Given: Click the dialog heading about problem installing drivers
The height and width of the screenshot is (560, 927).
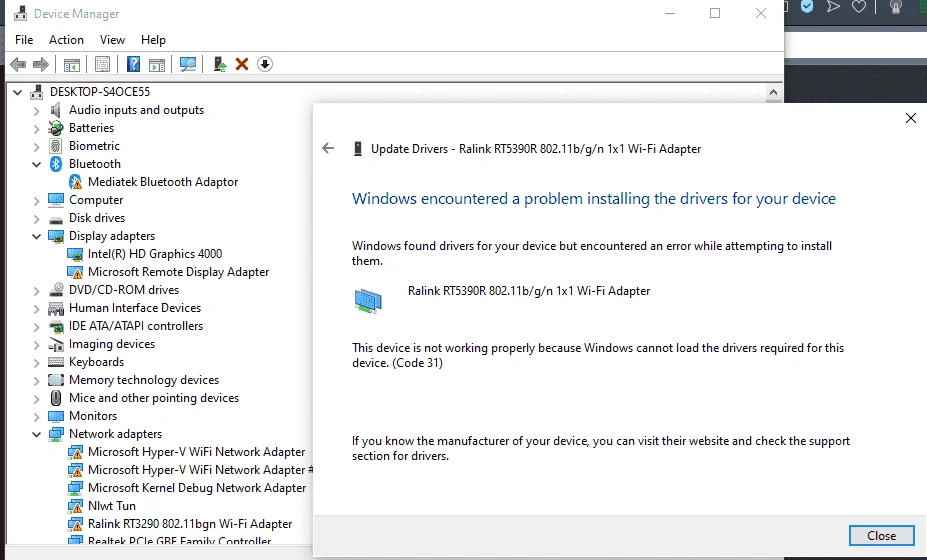Looking at the screenshot, I should [x=594, y=199].
